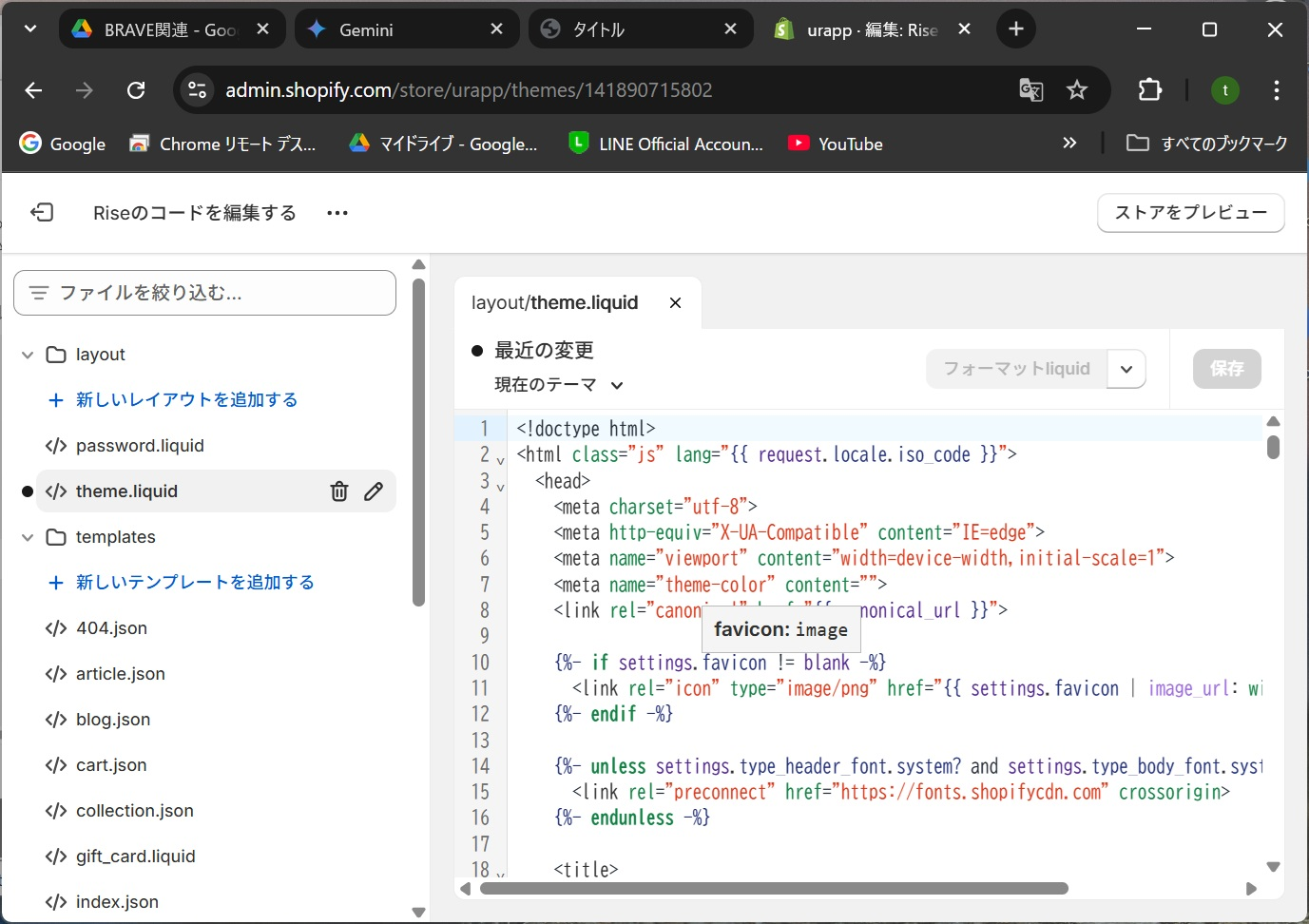The height and width of the screenshot is (924, 1309).
Task: Expand the 現在のテーマ version dropdown
Action: point(559,385)
